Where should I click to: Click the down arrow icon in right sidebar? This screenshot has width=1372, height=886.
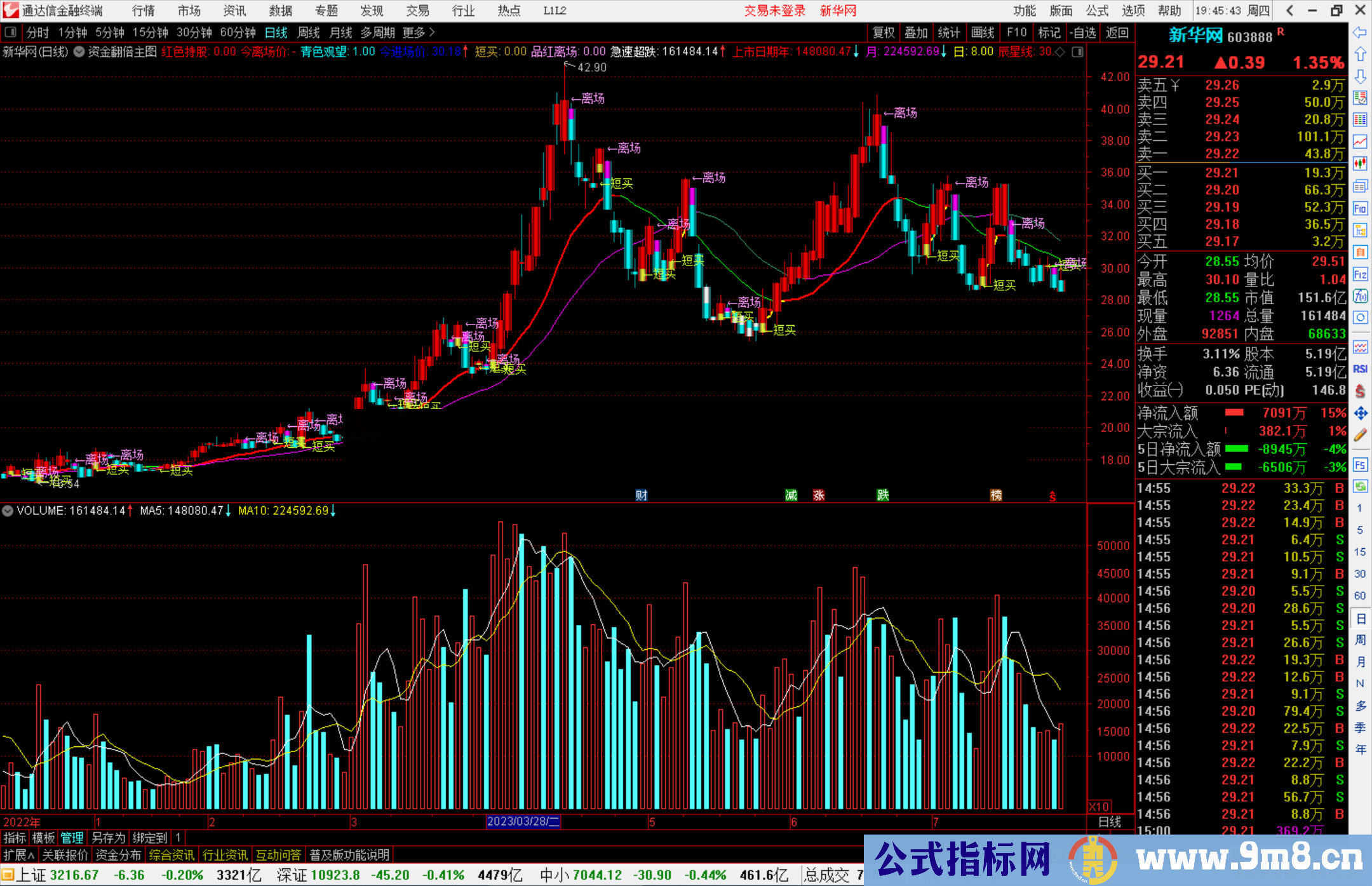tap(1360, 77)
